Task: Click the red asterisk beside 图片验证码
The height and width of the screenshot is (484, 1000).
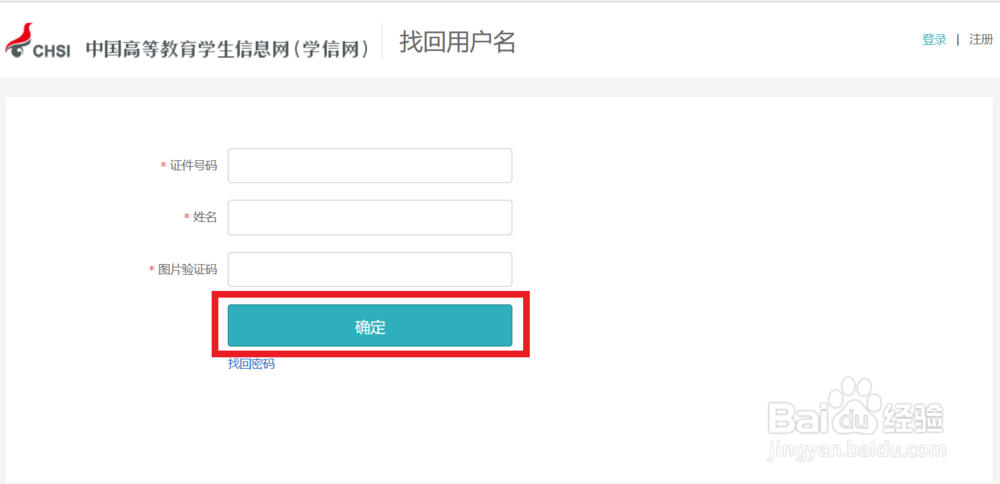Action: [152, 270]
